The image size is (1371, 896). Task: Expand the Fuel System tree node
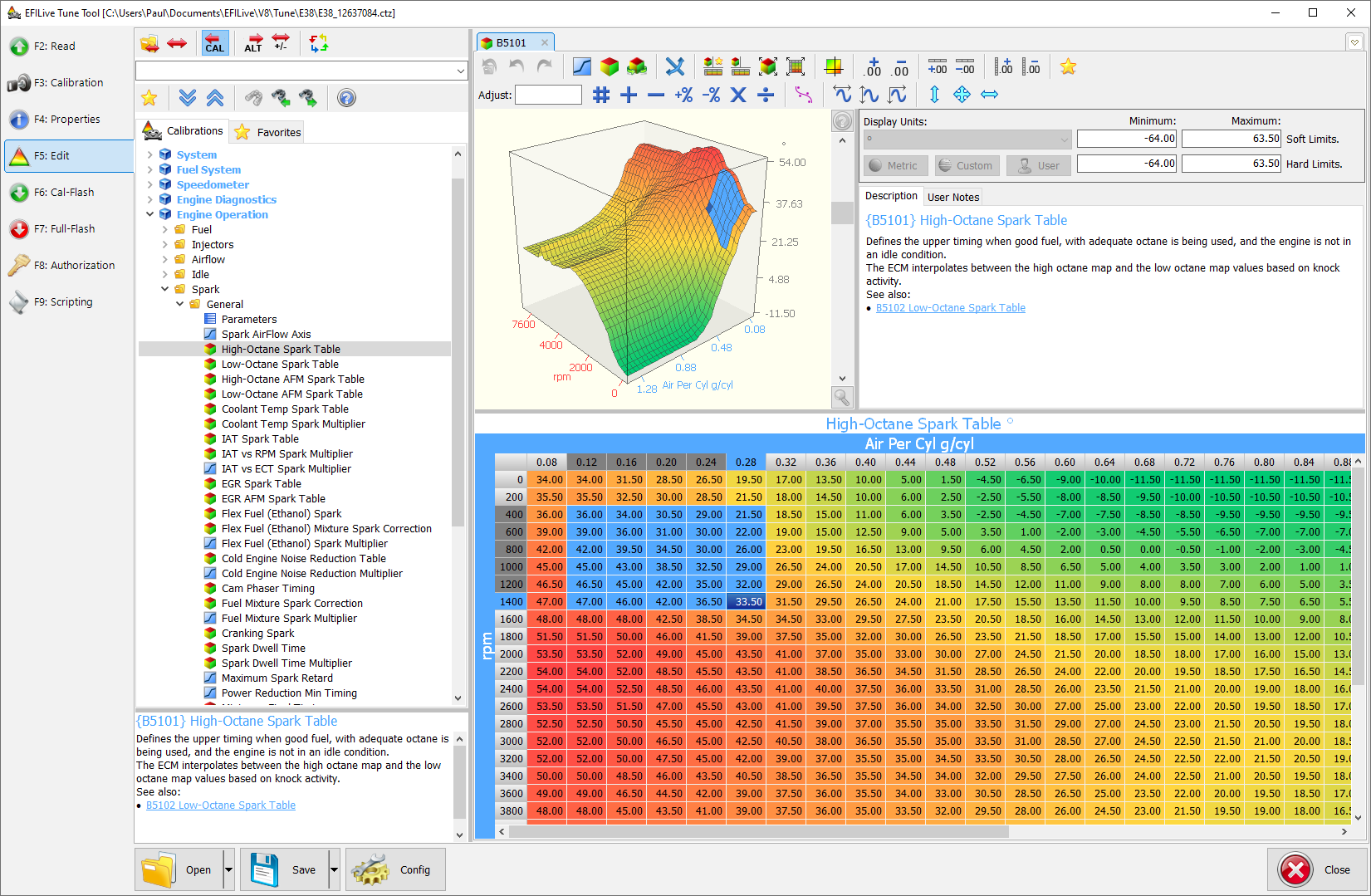[150, 169]
